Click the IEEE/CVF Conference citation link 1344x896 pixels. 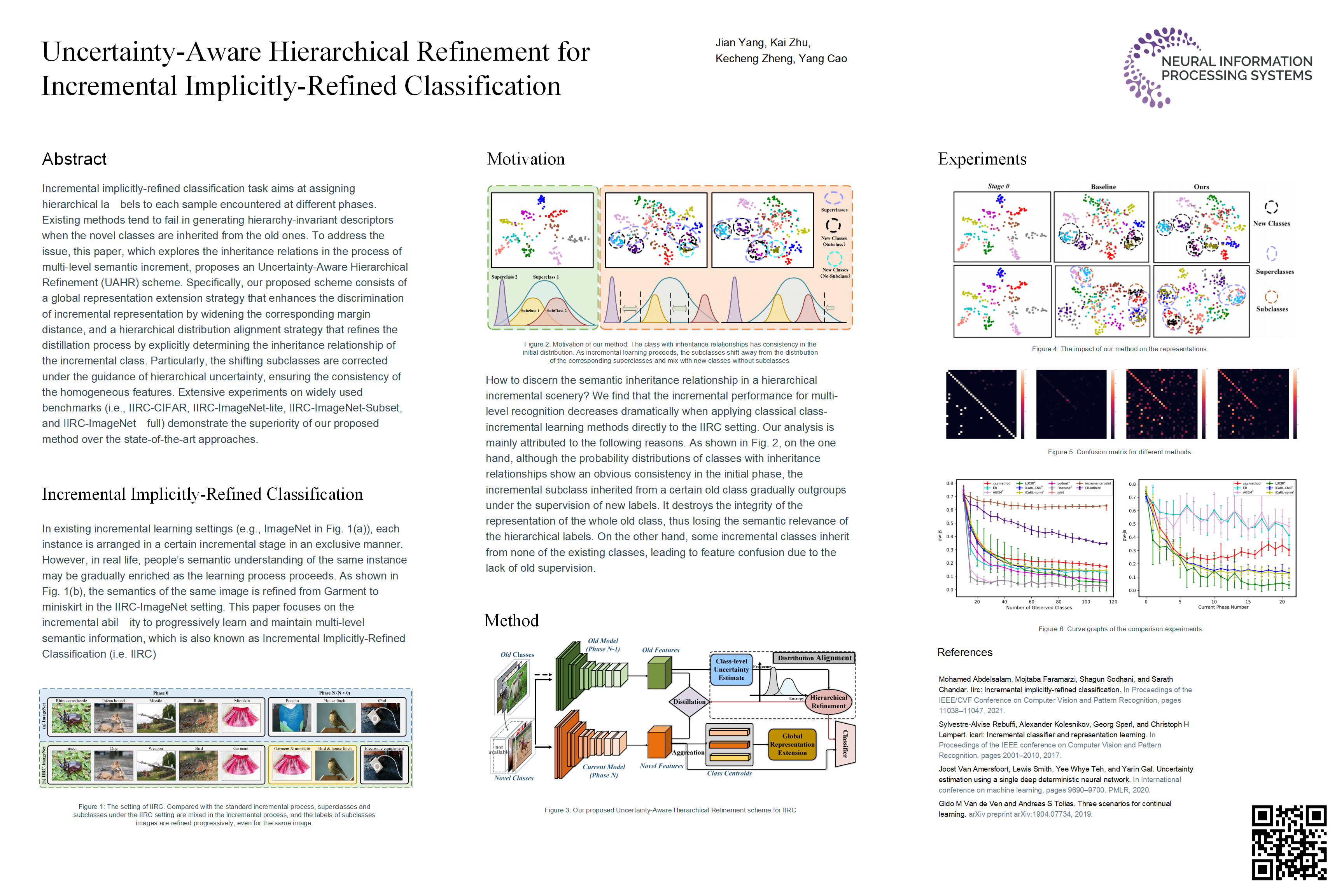(1059, 700)
